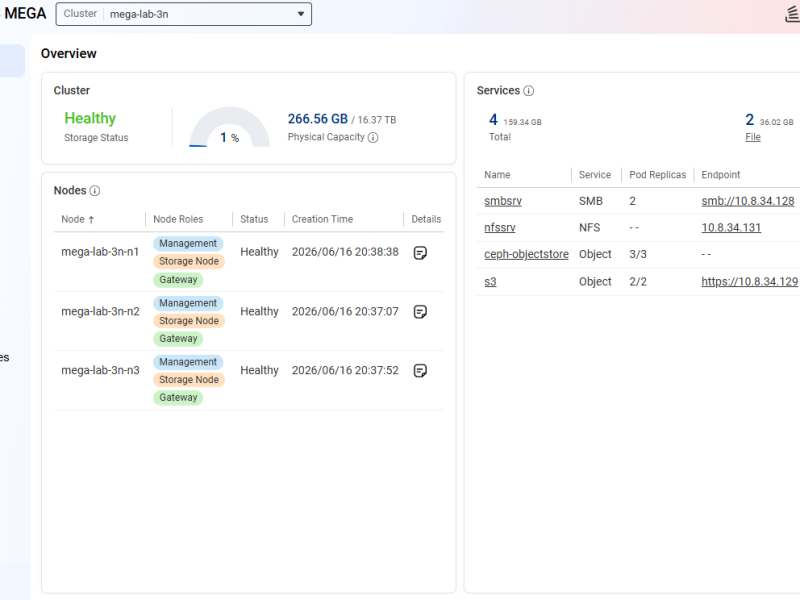Click the 4 Total services count
This screenshot has width=800, height=600.
pos(493,120)
